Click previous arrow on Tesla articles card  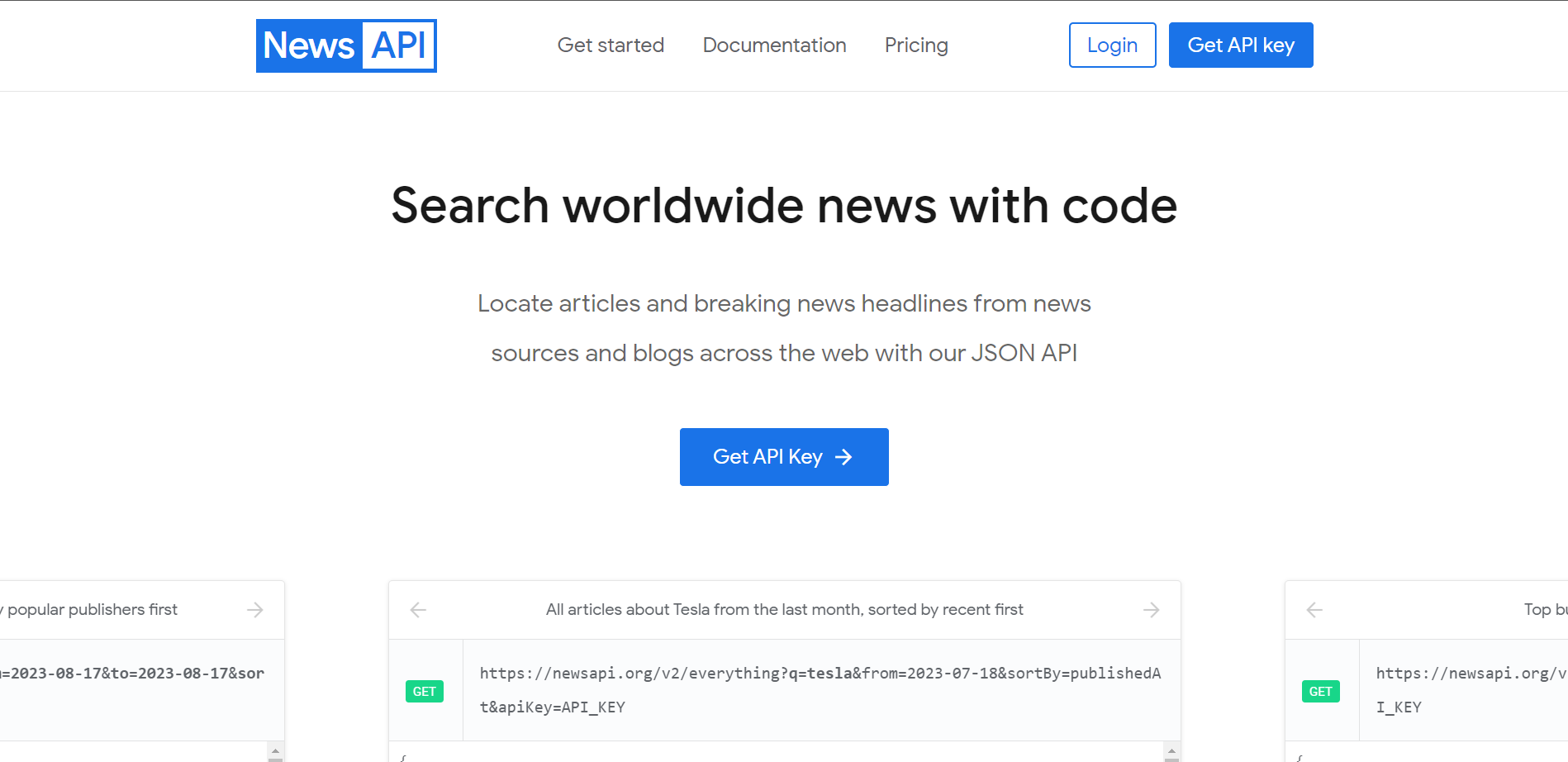pos(418,610)
